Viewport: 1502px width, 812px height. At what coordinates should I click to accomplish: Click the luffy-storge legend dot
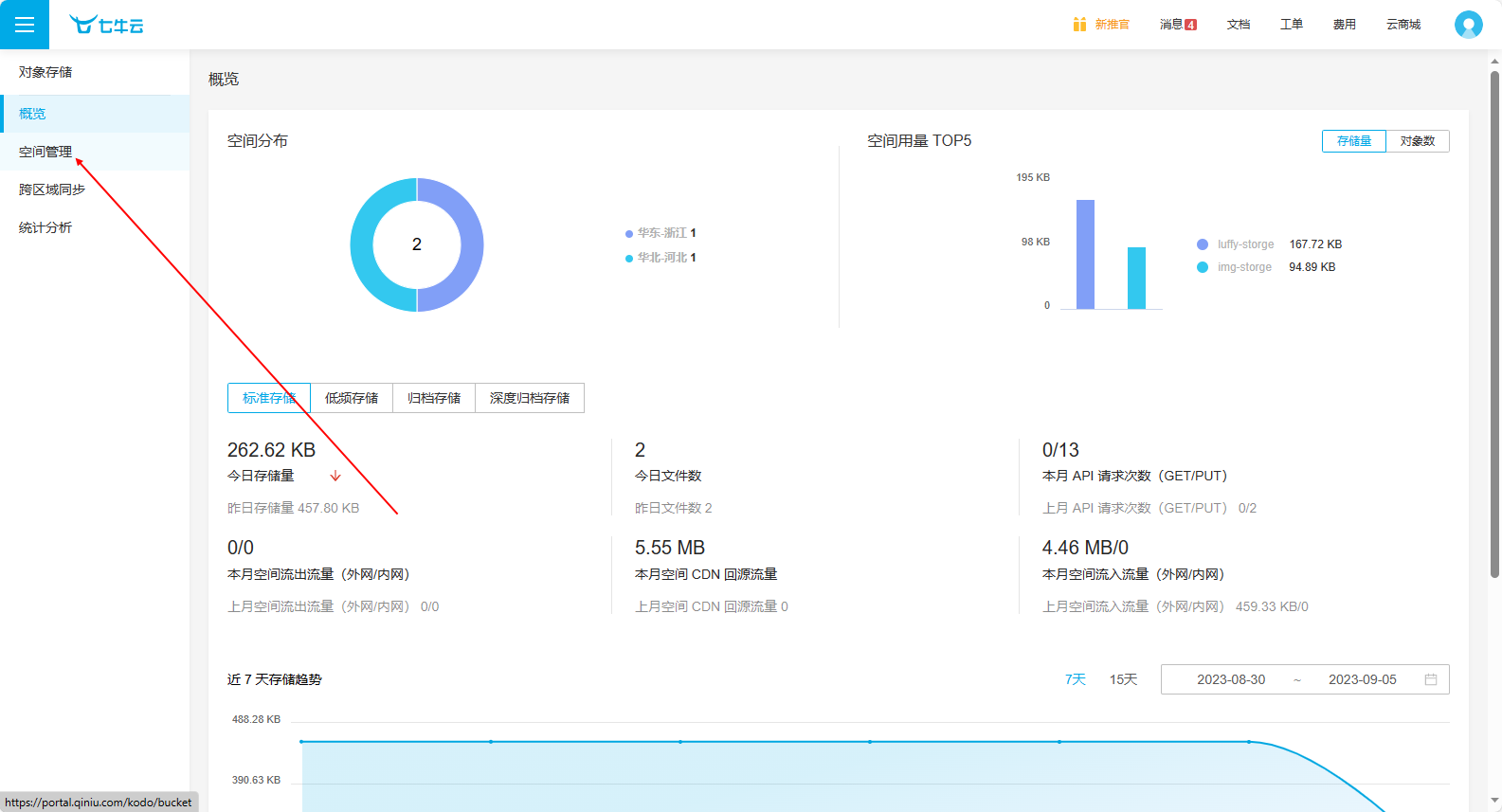coord(1203,244)
